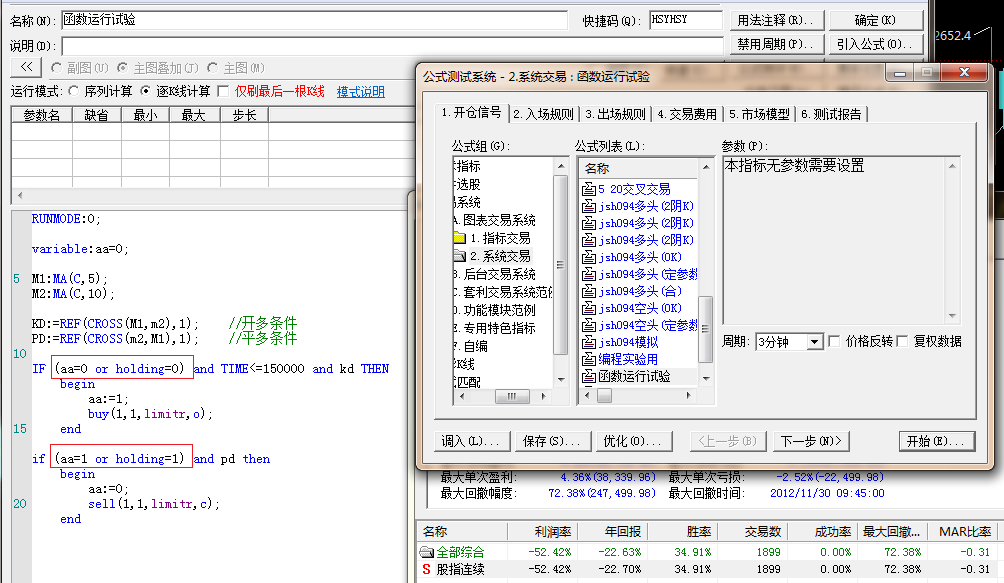Enable the 价格反转 checkbox
The image size is (1004, 583).
pos(835,342)
